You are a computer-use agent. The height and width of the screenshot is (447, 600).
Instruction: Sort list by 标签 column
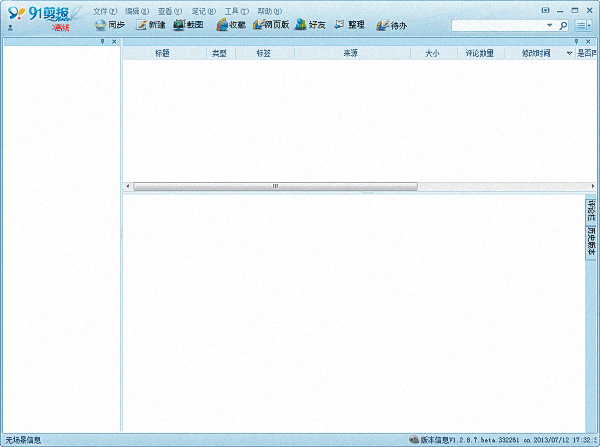click(264, 53)
